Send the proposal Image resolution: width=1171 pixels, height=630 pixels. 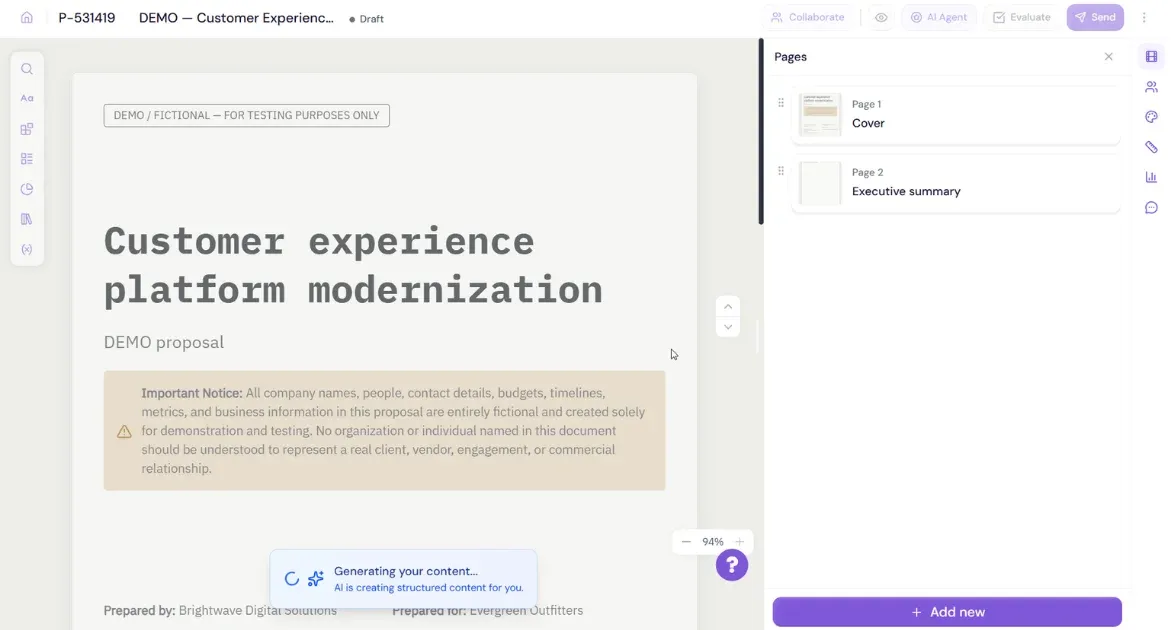coord(1095,17)
